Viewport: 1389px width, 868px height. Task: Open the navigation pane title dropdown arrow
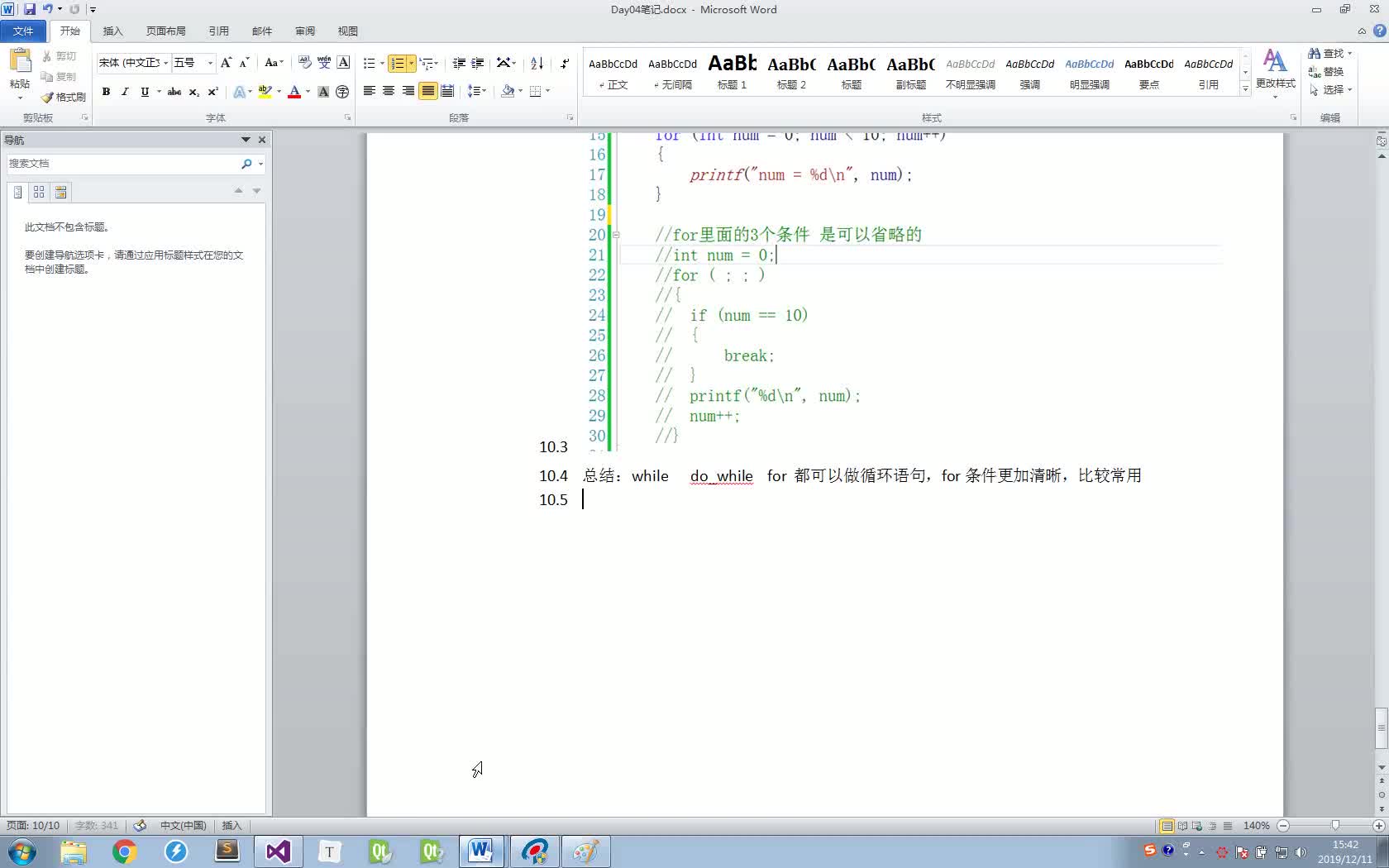246,140
